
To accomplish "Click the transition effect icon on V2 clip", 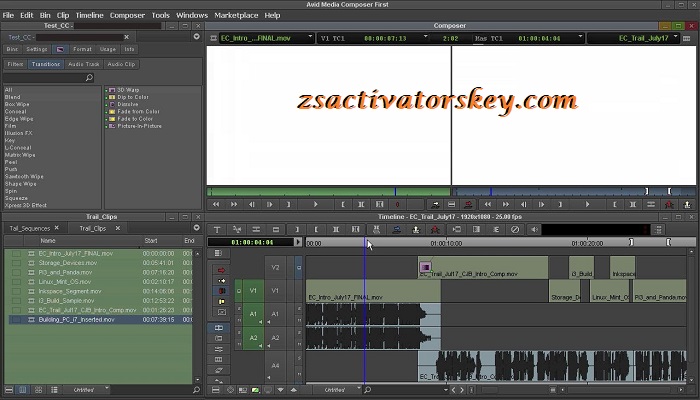I will point(425,267).
